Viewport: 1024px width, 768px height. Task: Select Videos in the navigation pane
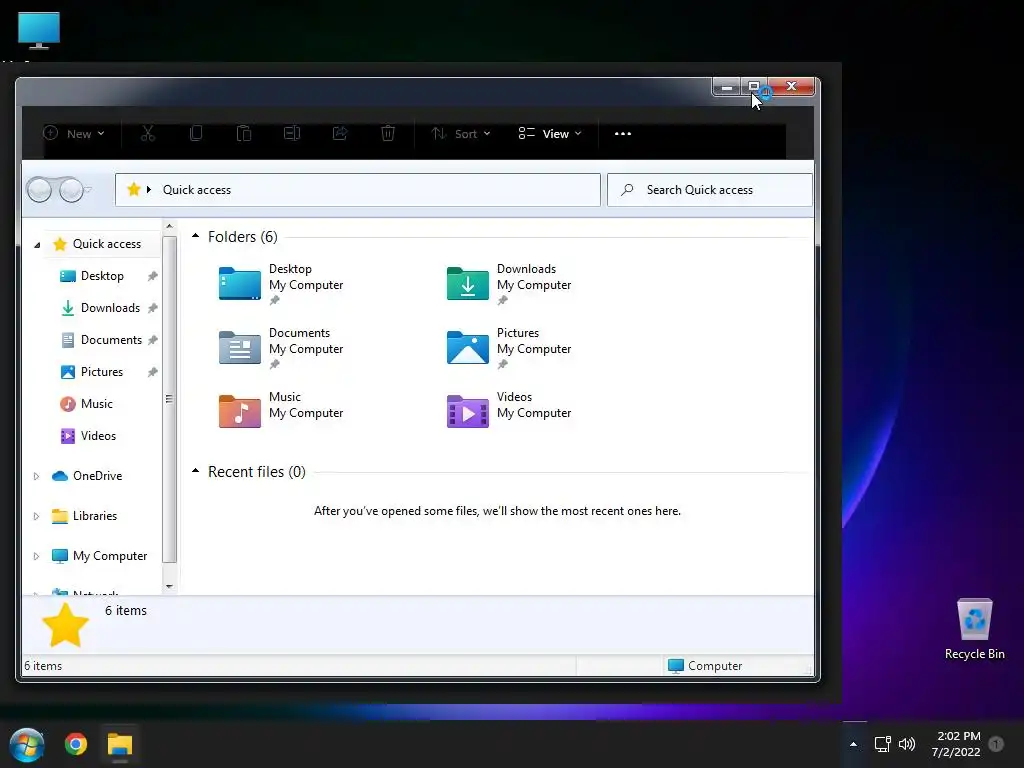[x=98, y=436]
